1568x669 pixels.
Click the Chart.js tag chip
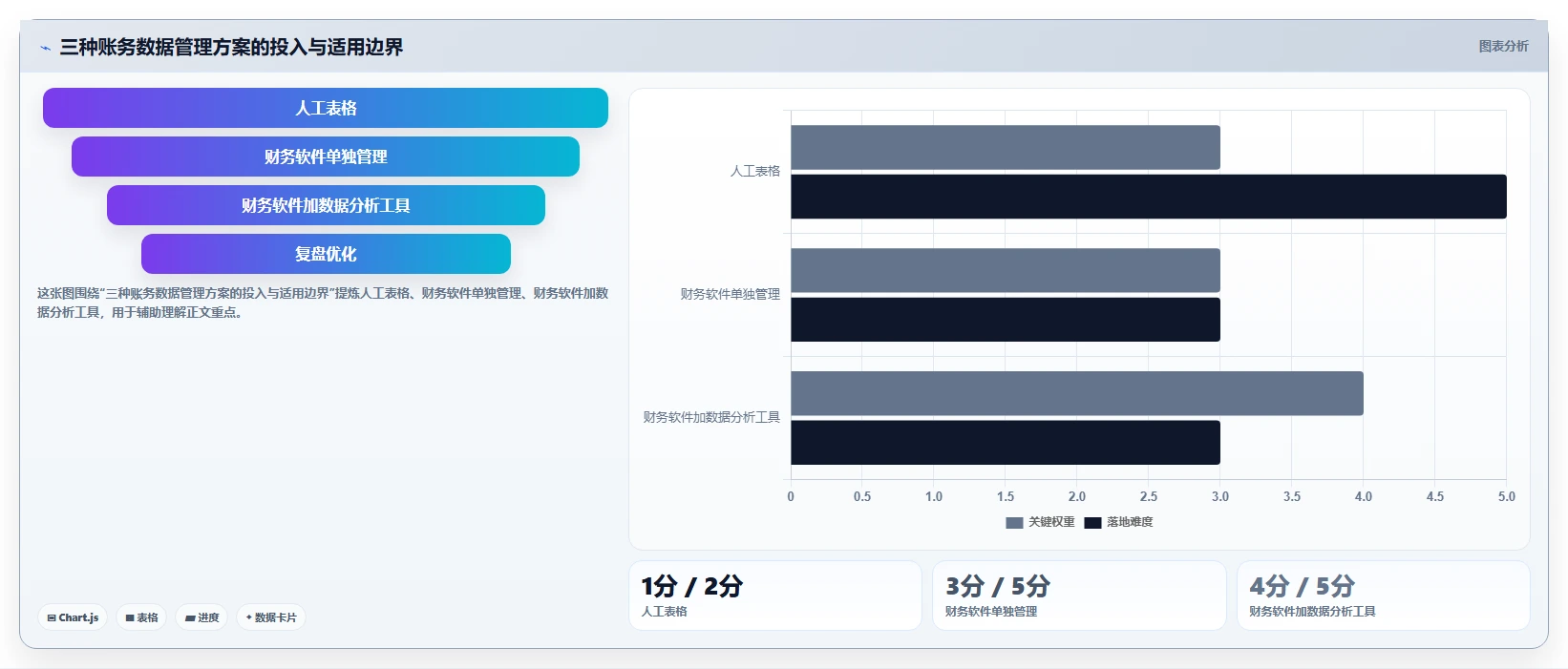tap(73, 617)
